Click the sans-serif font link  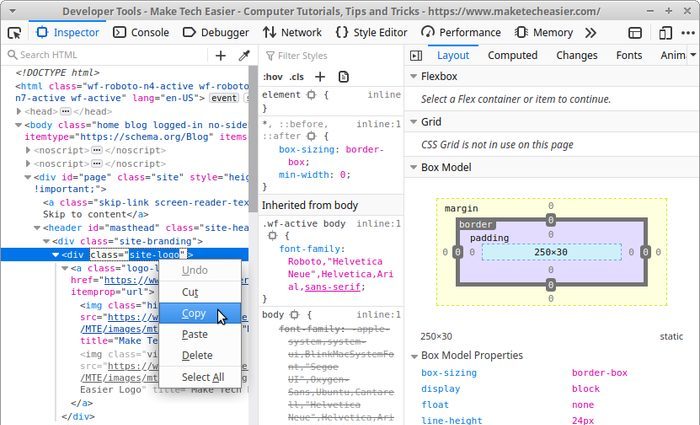[333, 287]
